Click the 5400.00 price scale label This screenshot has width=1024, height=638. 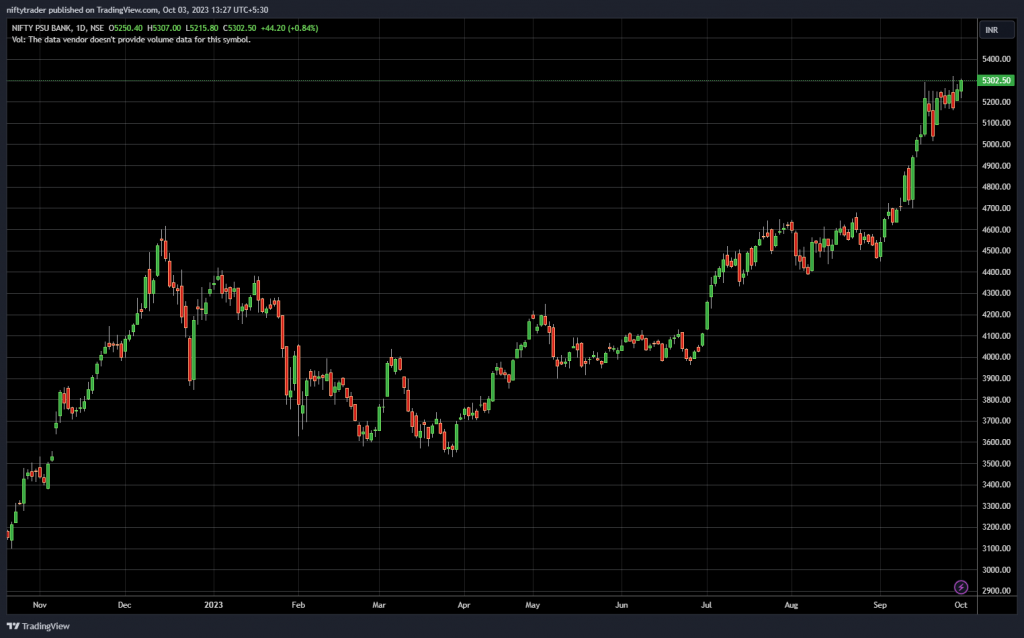pyautogui.click(x=996, y=59)
